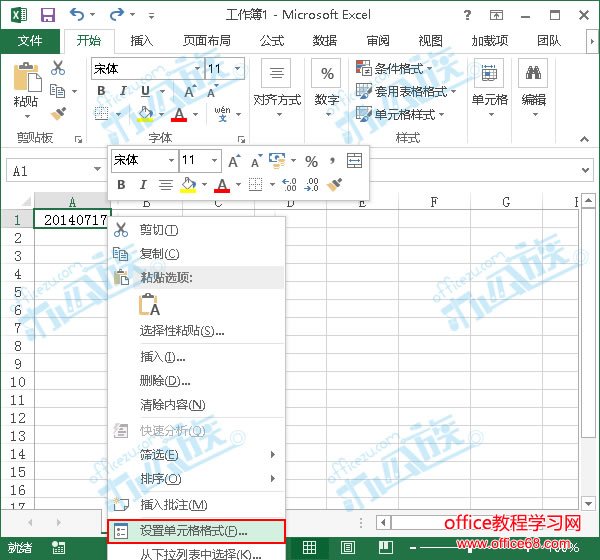Redo the last action

[x=117, y=15]
